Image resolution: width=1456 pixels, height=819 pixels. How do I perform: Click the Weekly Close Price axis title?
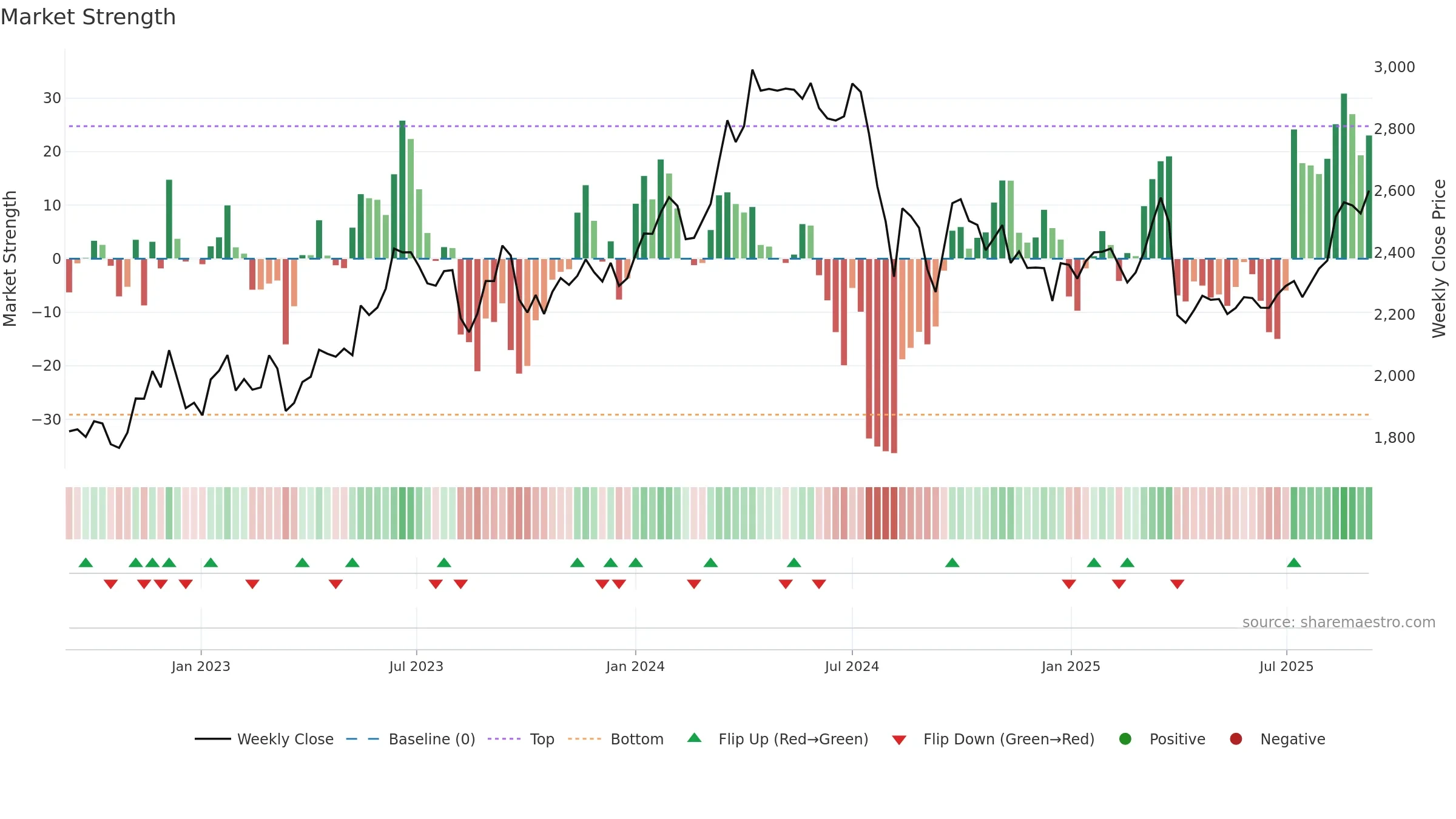tap(1439, 258)
